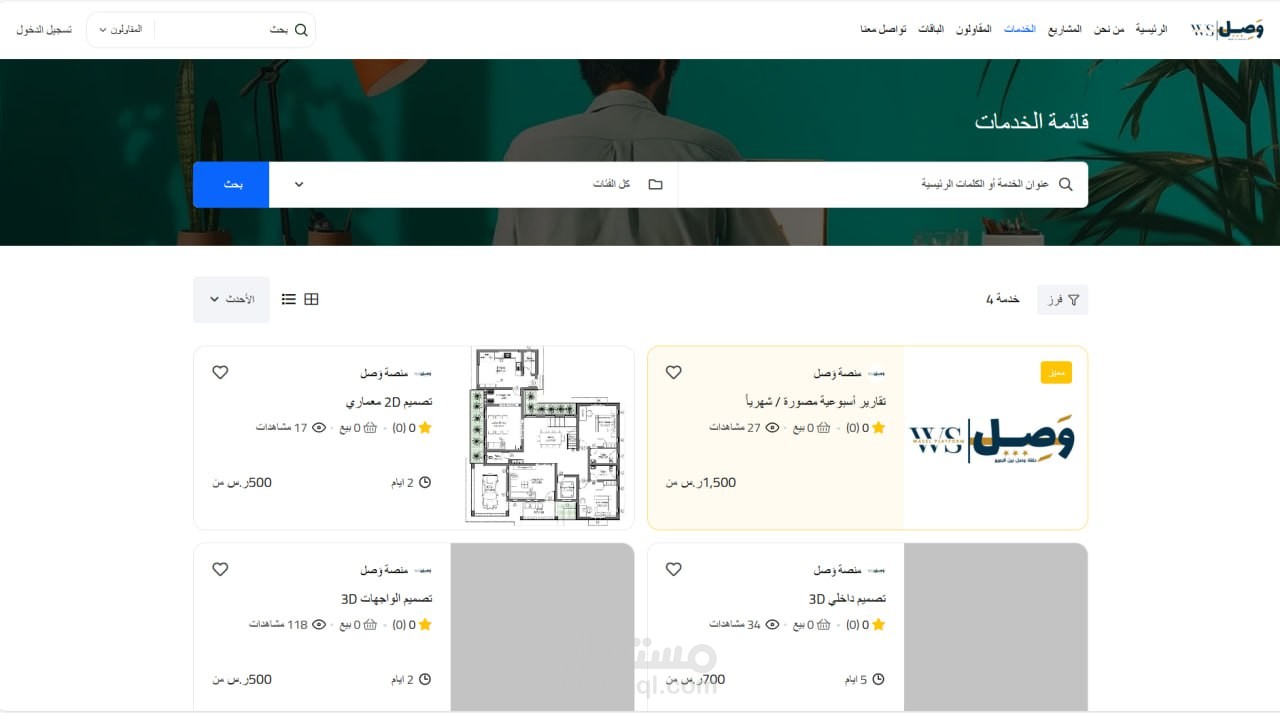Click the Wasl WS logo in header
This screenshot has height=713, width=1280.
[1227, 29]
